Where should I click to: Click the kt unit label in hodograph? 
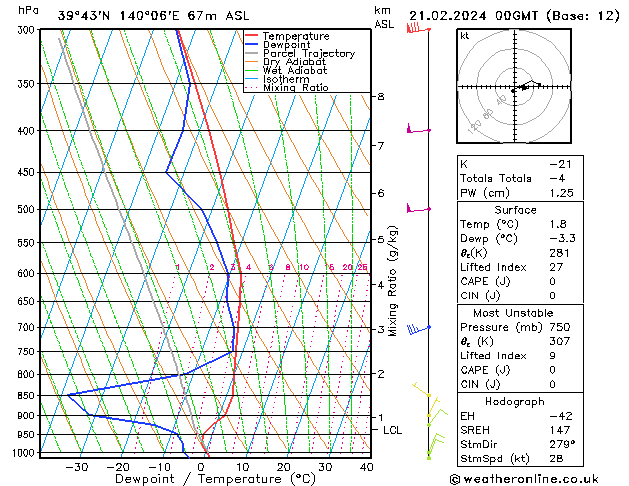[464, 36]
